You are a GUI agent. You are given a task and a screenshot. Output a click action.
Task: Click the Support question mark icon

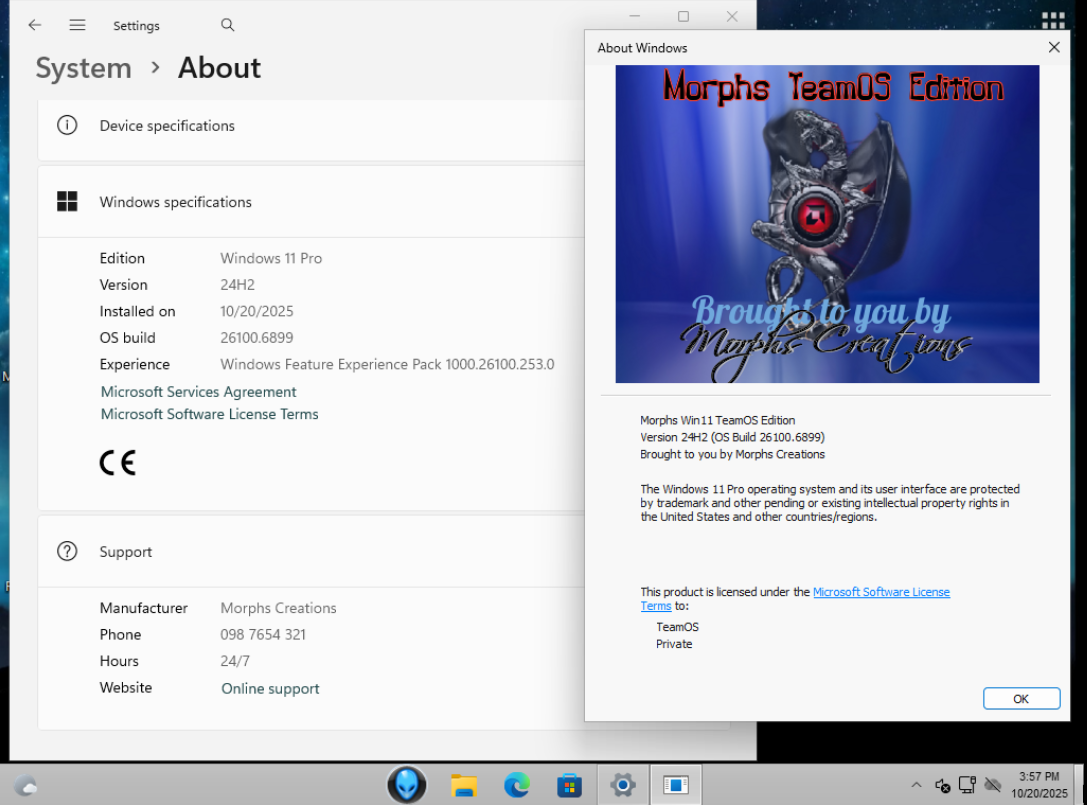click(x=67, y=552)
